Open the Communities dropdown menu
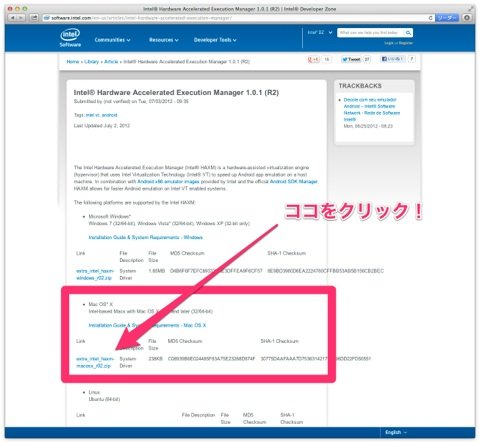This screenshot has height=443, width=480. click(x=112, y=40)
